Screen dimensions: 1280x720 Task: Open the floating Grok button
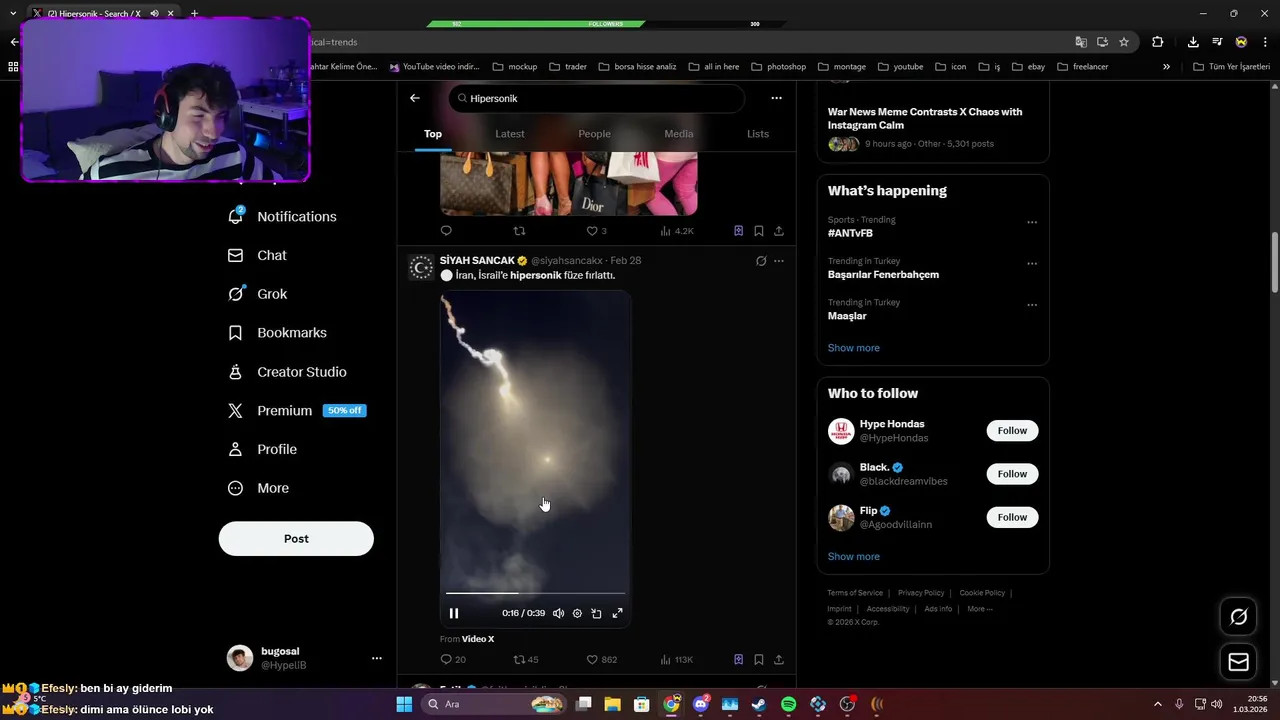pos(1238,617)
